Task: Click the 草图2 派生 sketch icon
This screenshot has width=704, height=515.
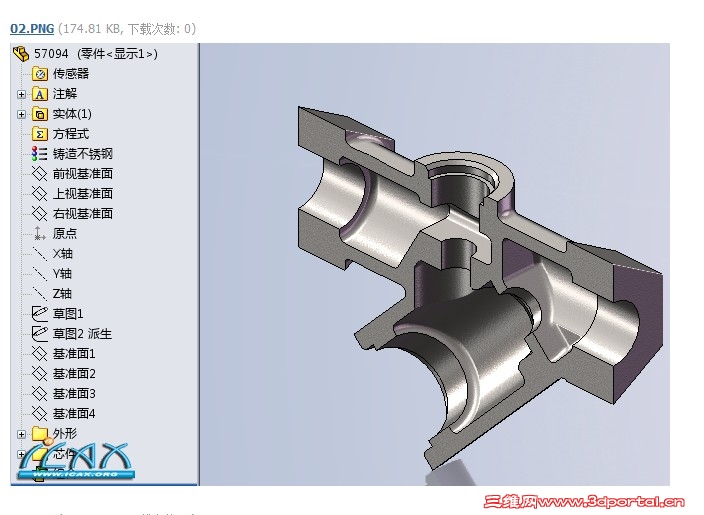Action: [40, 334]
